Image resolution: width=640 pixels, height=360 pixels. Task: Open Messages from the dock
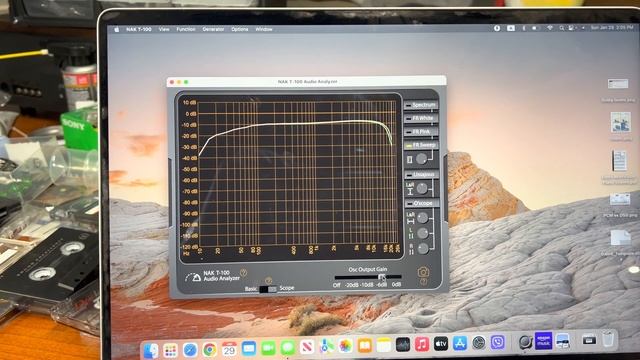288,348
